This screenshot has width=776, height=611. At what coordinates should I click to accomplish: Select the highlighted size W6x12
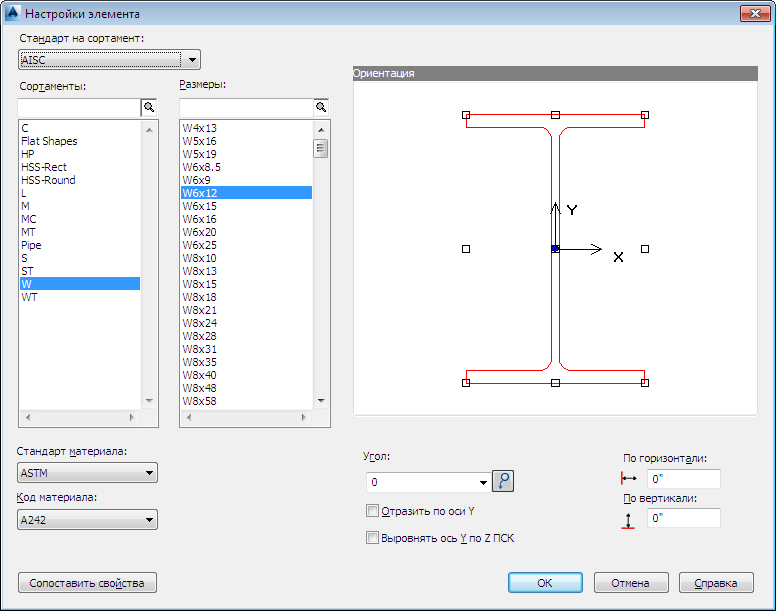[246, 193]
